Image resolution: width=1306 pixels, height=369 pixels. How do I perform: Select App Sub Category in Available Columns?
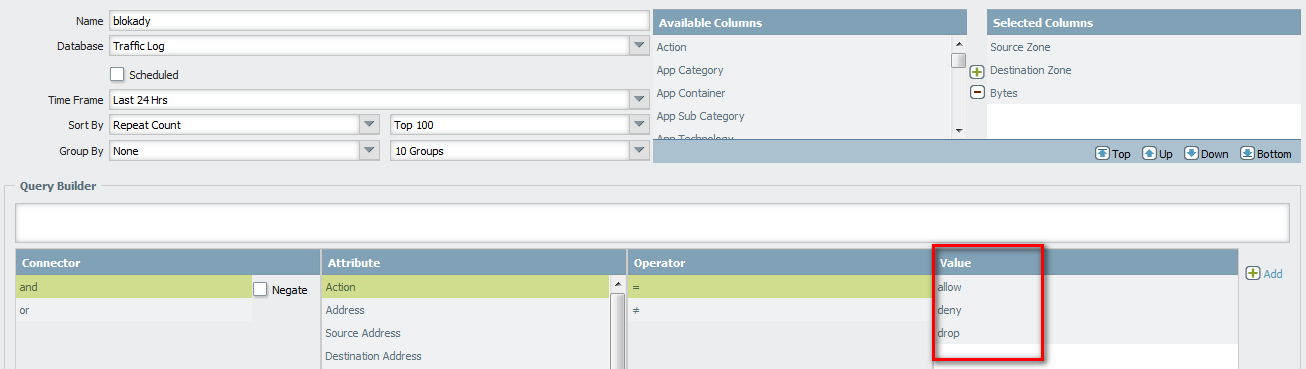[x=801, y=116]
